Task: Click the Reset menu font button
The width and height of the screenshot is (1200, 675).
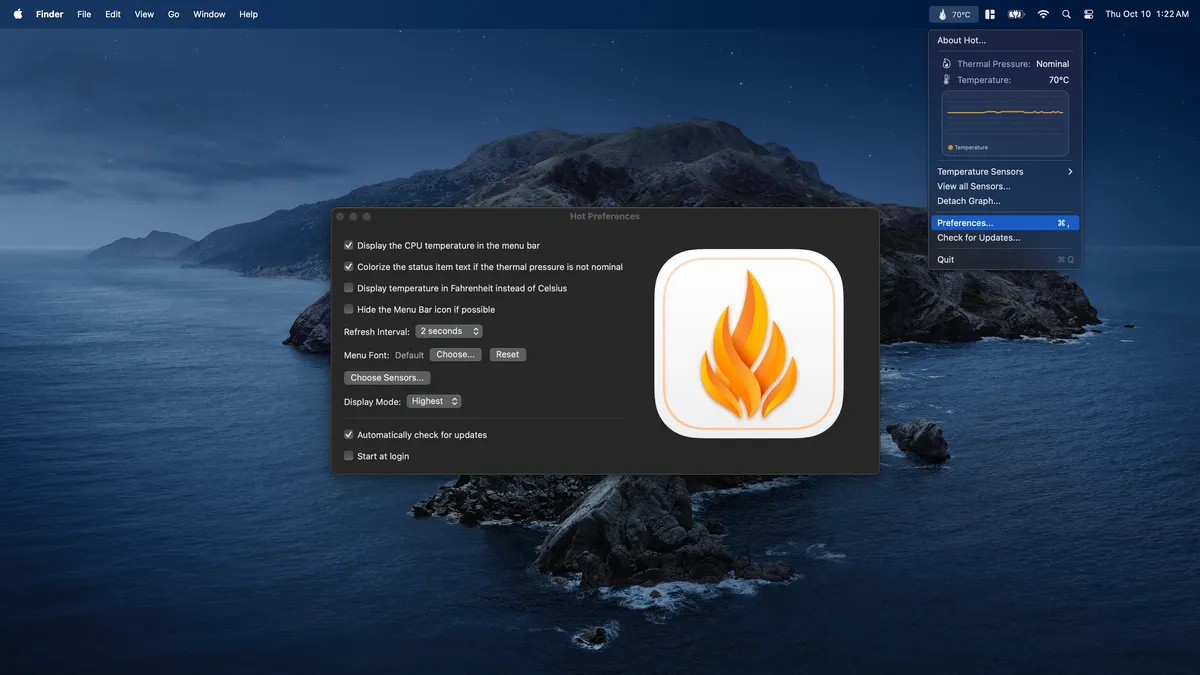Action: pos(507,354)
